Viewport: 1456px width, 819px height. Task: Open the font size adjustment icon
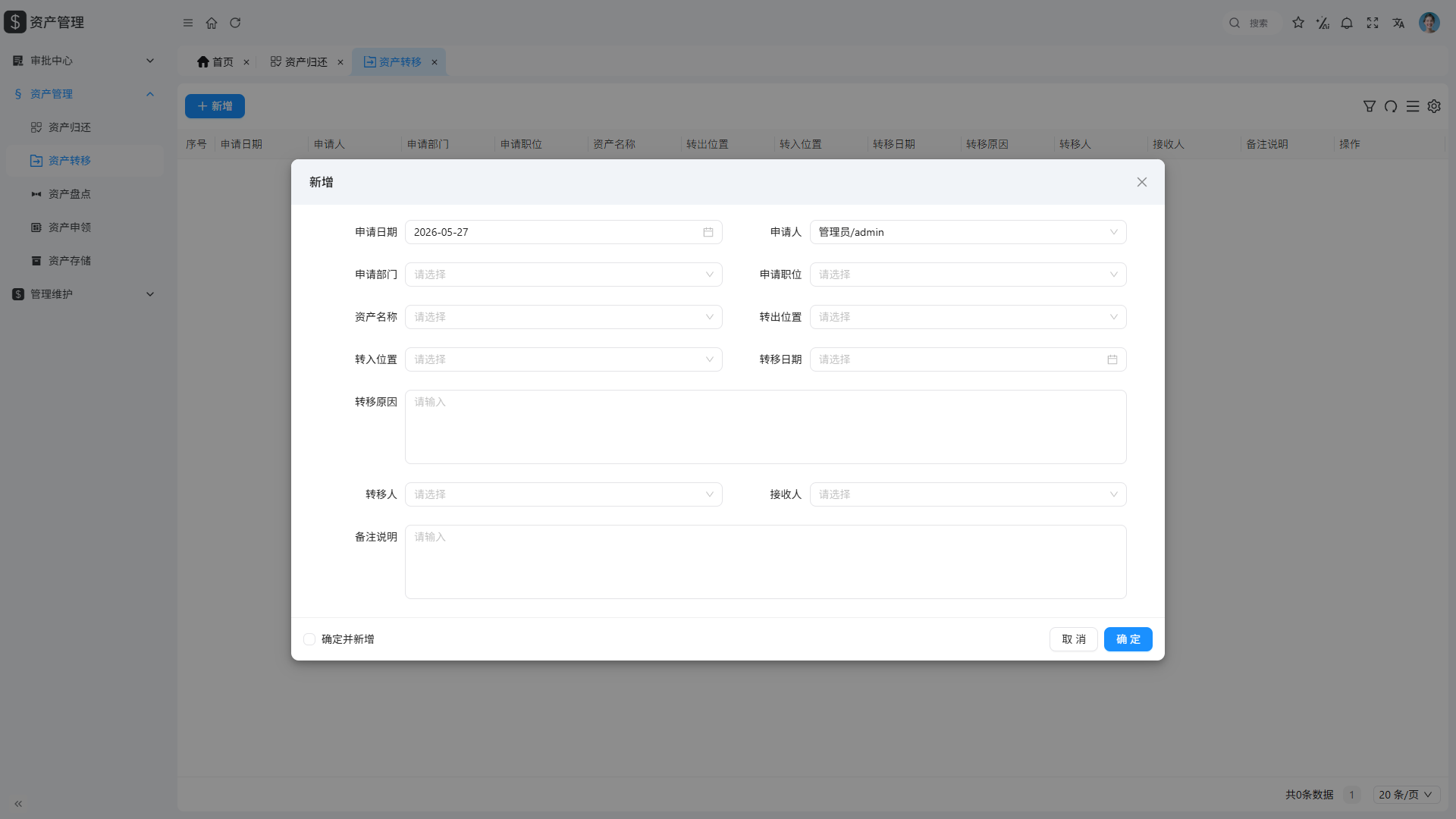[1323, 23]
